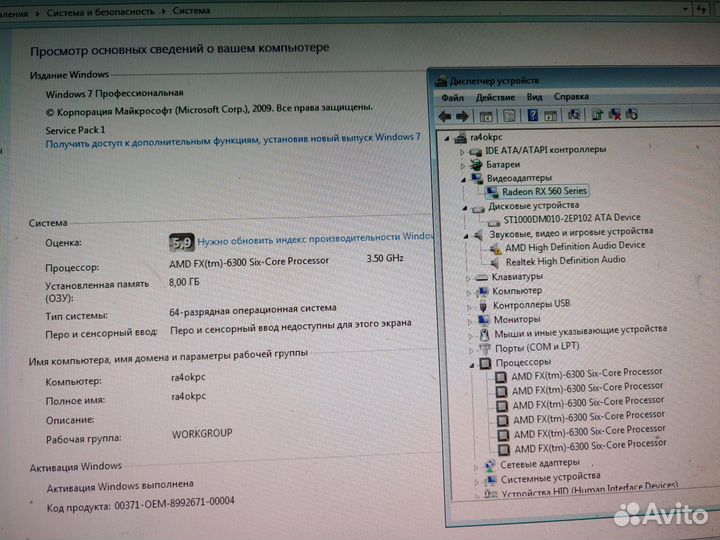
Task: Open device Properties from the toolbar icon
Action: coord(509,116)
